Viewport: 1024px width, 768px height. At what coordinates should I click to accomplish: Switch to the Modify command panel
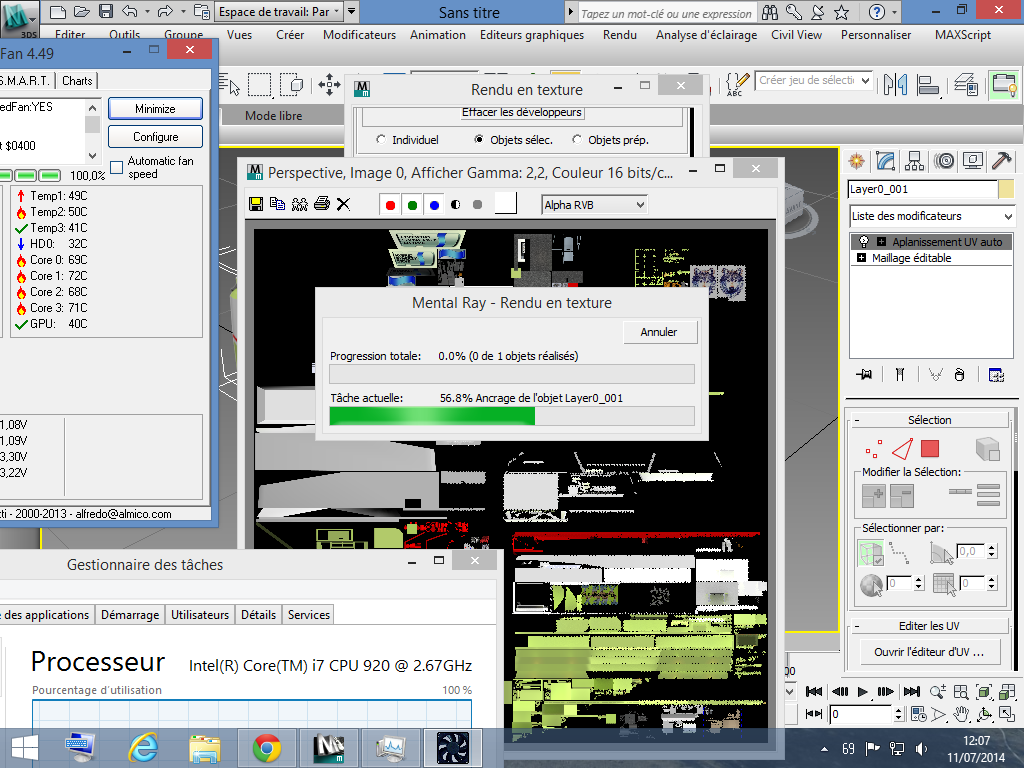click(x=886, y=161)
